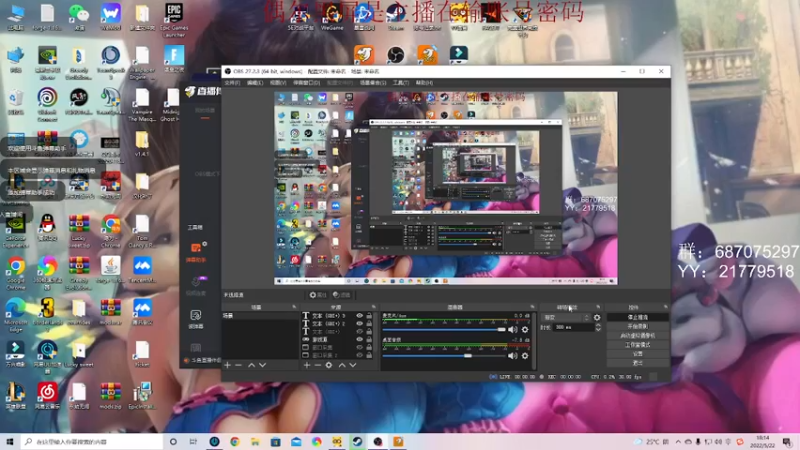Select 场景 entry in scenes list
The width and height of the screenshot is (800, 450).
tap(260, 316)
